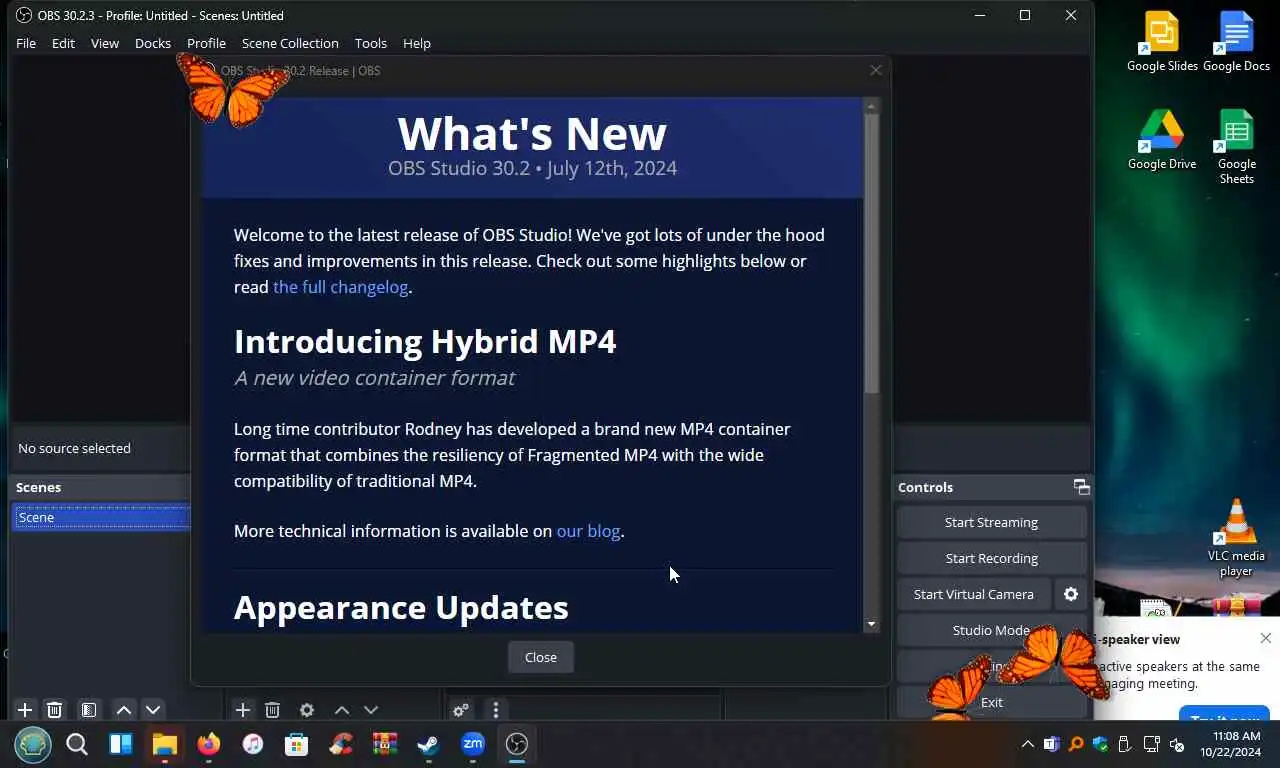Image resolution: width=1280 pixels, height=768 pixels.
Task: Open the Help menu
Action: (x=417, y=43)
